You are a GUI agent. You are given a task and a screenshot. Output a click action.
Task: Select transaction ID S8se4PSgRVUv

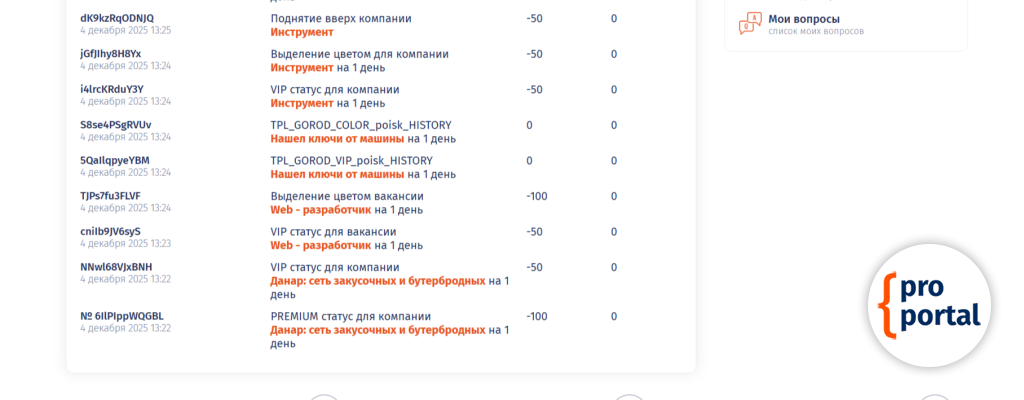click(x=115, y=125)
